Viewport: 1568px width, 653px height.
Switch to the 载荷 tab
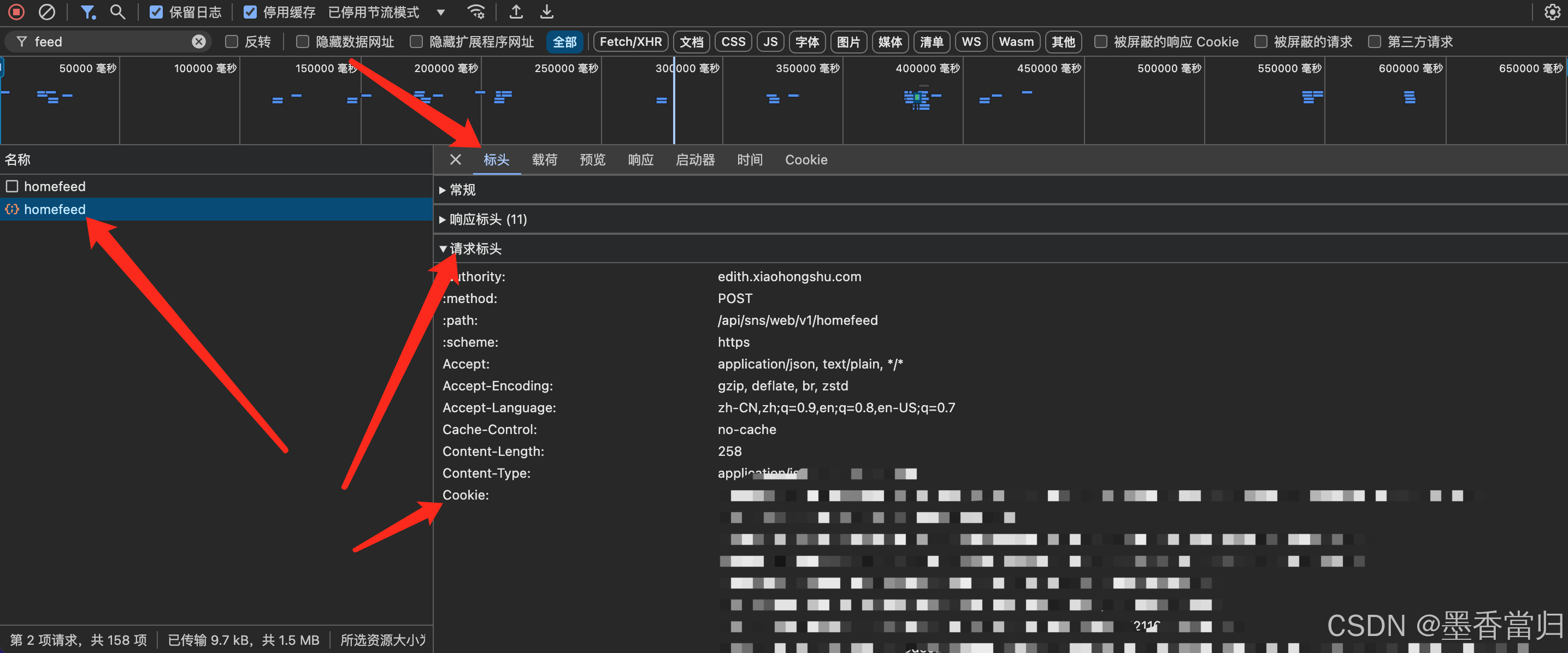coord(544,159)
